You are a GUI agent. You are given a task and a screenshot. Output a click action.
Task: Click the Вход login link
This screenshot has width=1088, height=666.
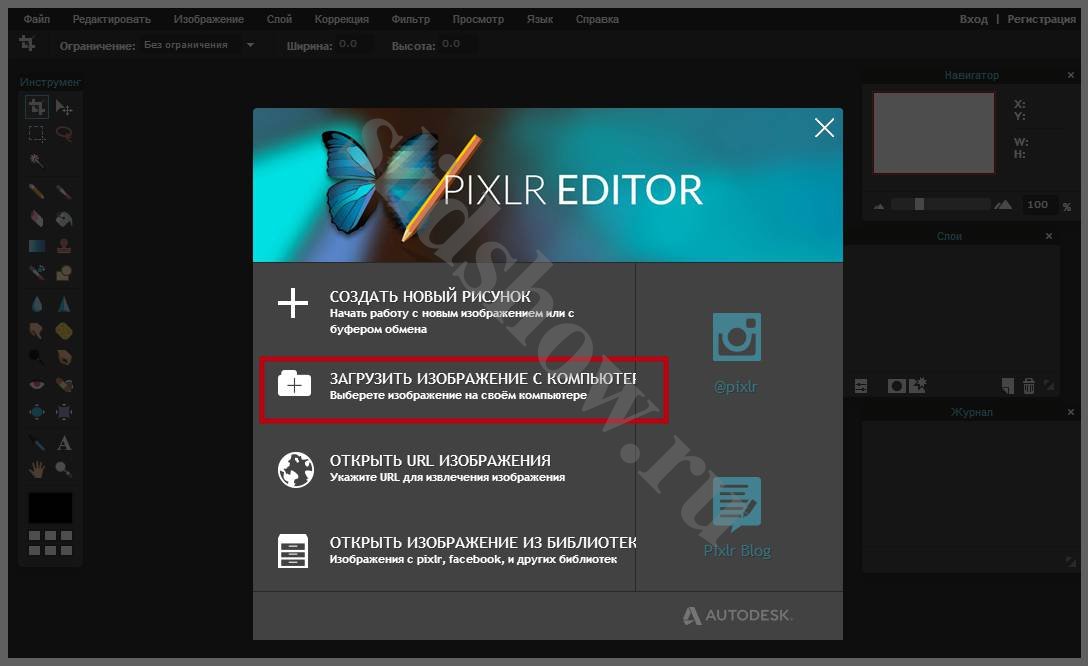tap(974, 19)
